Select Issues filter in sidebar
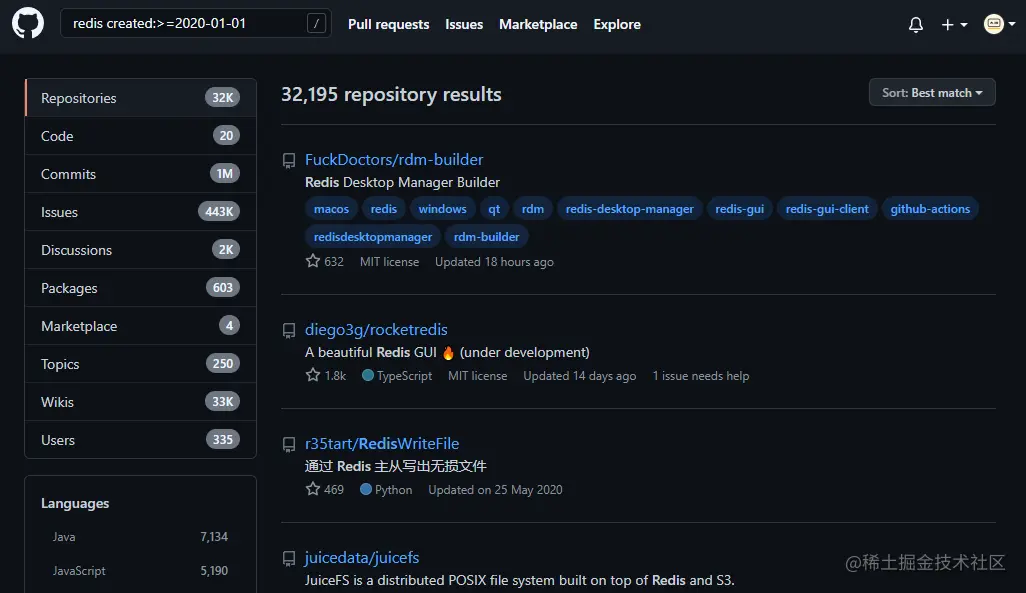 point(140,211)
